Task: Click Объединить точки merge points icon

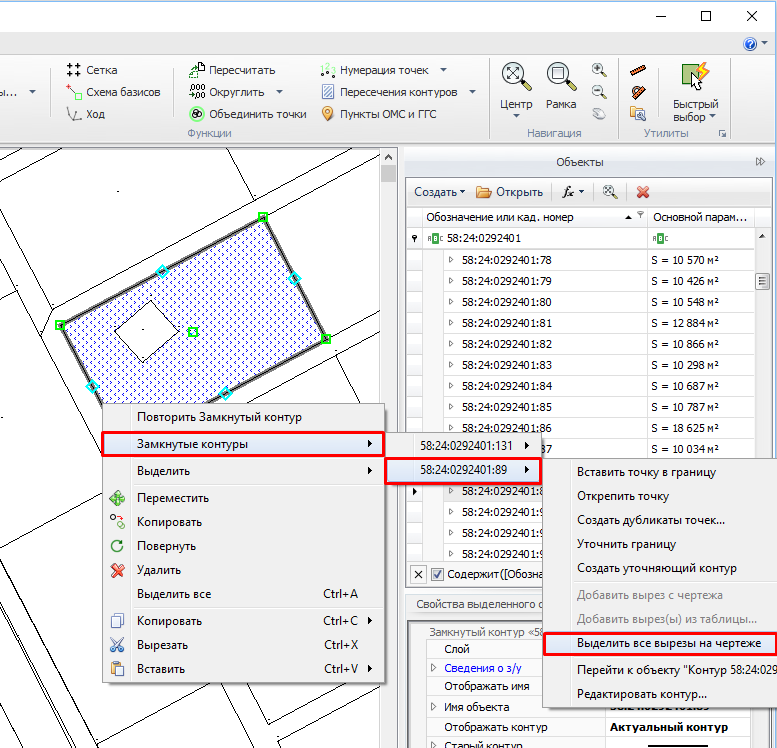Action: pos(198,114)
